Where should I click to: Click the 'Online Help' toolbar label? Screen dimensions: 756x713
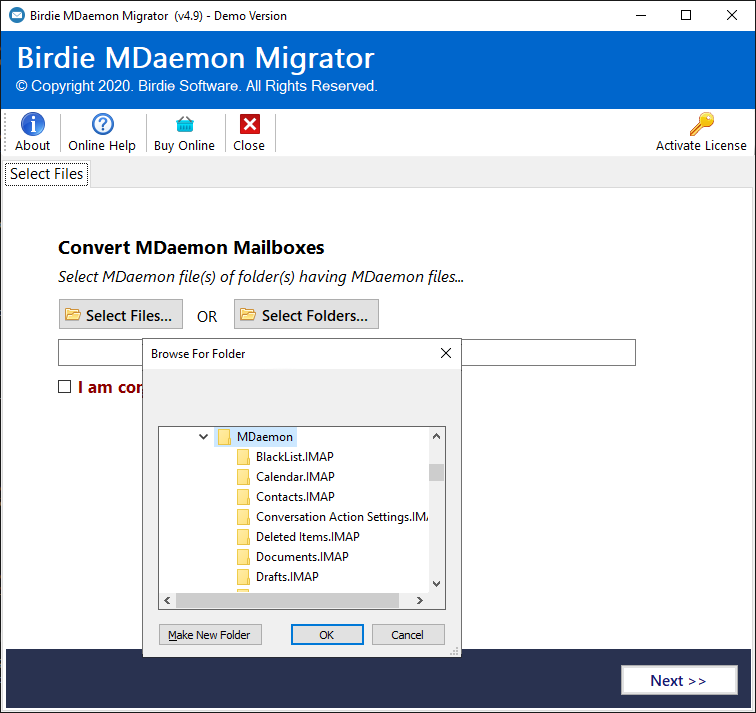click(x=102, y=146)
